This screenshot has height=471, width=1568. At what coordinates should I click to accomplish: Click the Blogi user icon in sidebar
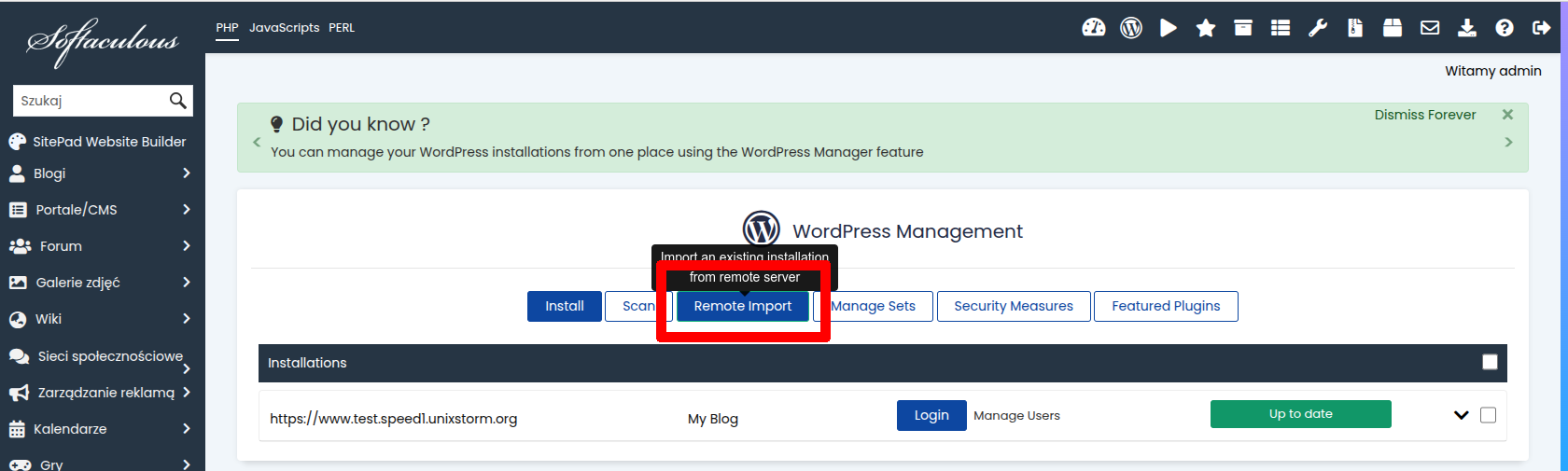(17, 173)
